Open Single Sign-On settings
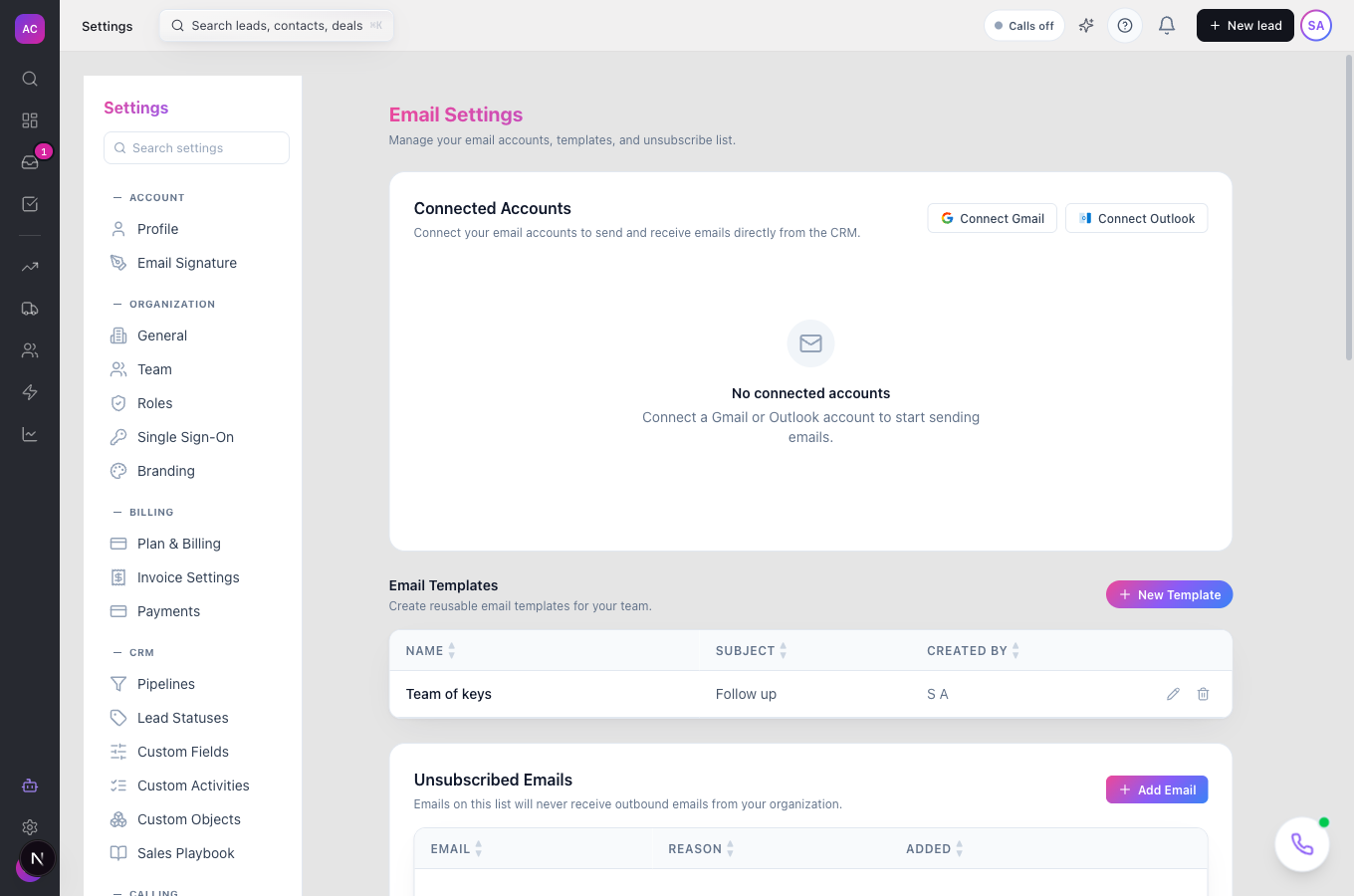This screenshot has height=896, width=1354. 196,437
